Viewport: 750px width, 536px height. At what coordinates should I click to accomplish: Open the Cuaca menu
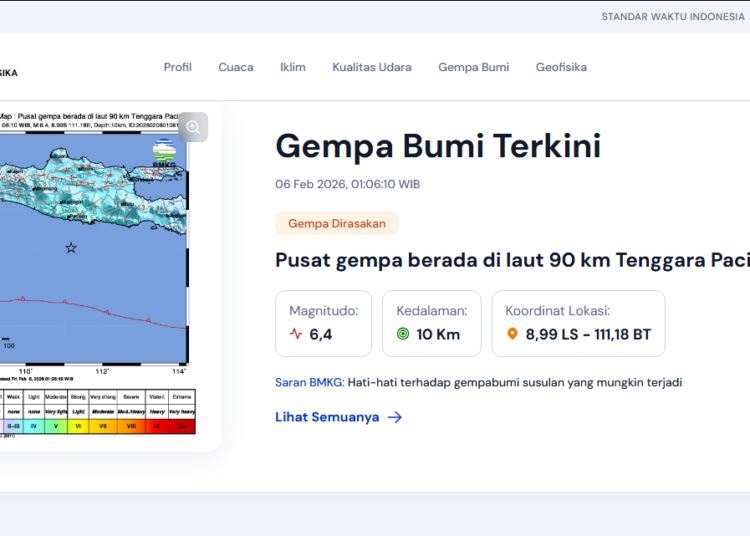[236, 67]
